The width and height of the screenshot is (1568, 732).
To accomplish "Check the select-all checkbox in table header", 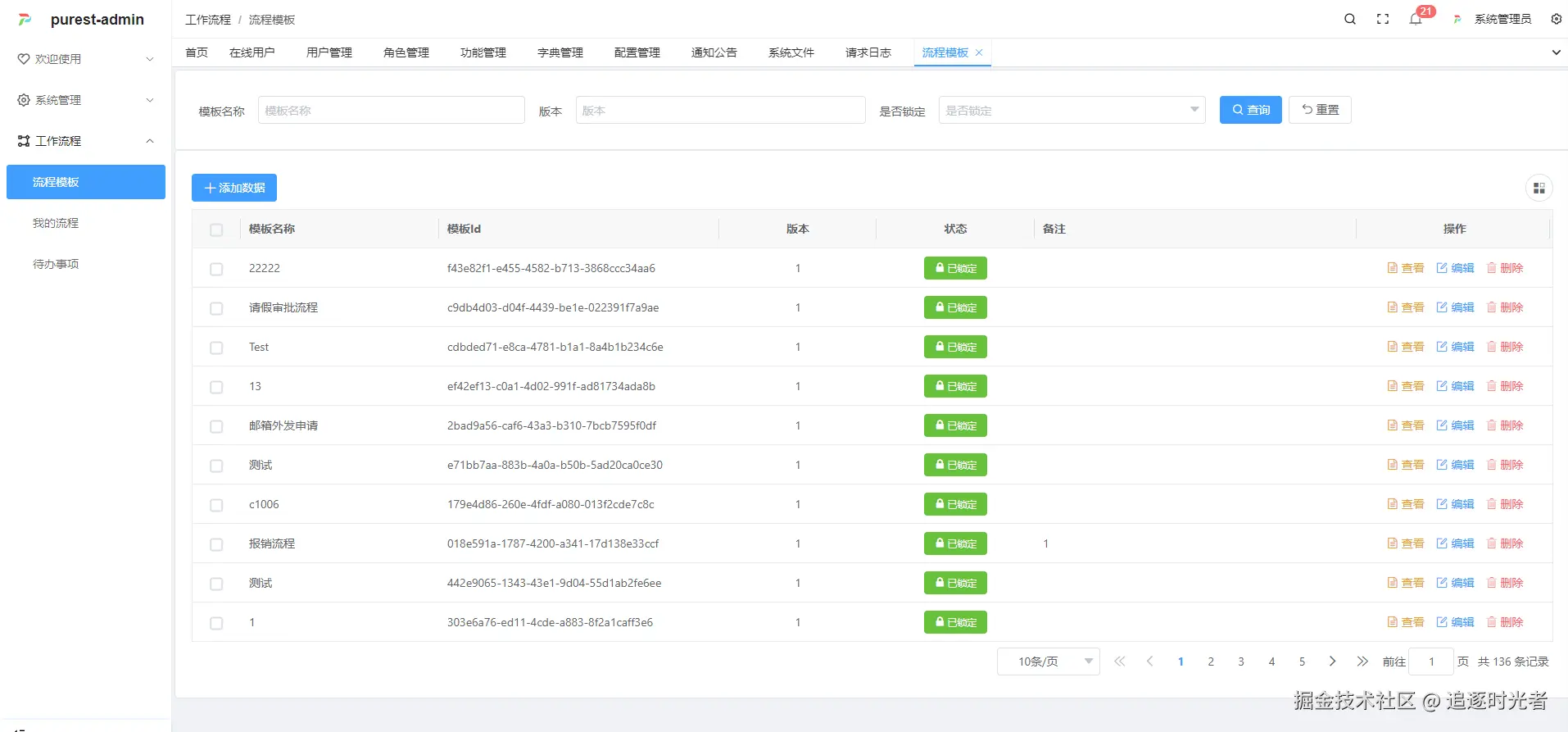I will point(216,230).
